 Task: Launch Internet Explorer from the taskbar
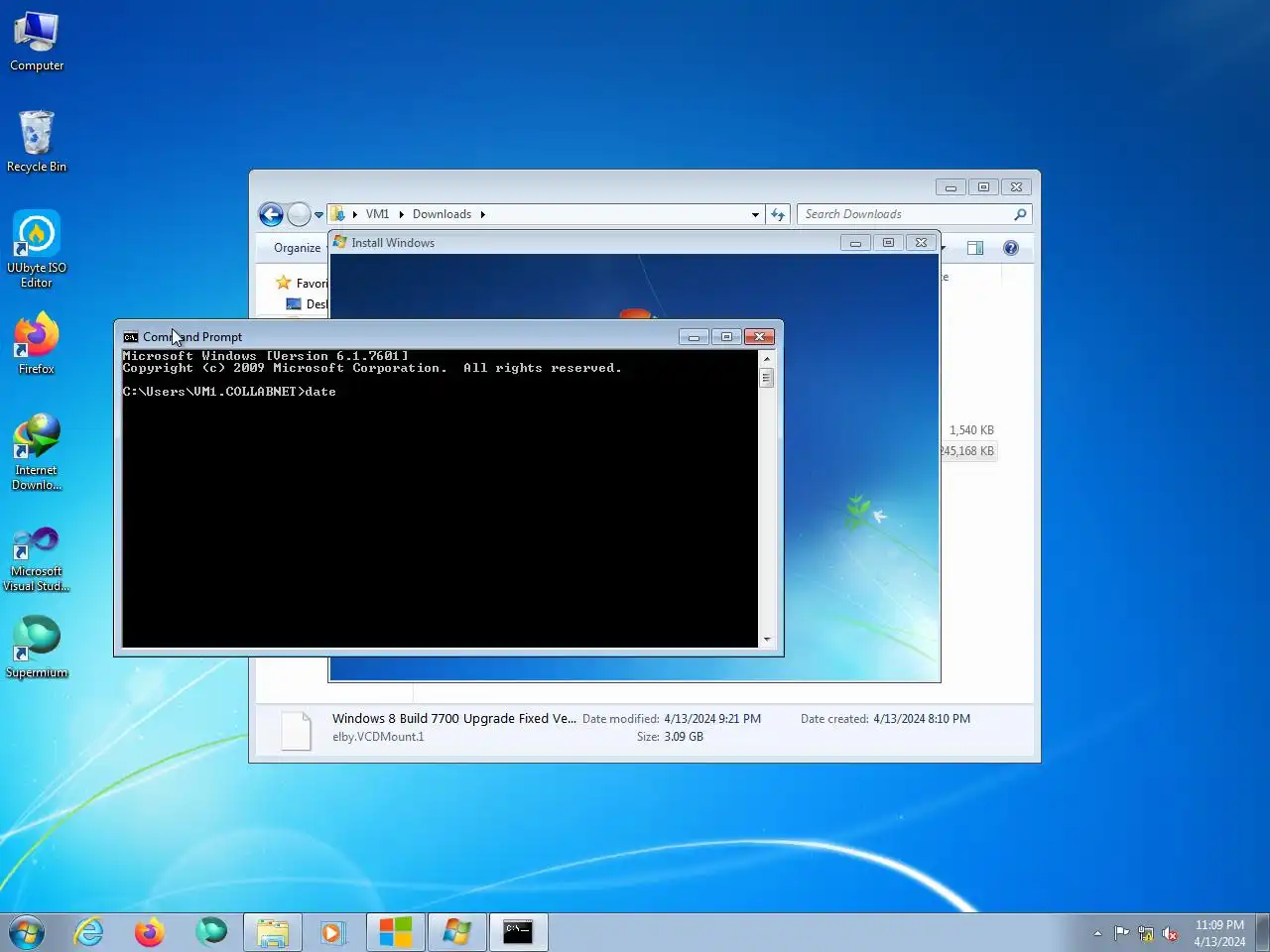89,932
